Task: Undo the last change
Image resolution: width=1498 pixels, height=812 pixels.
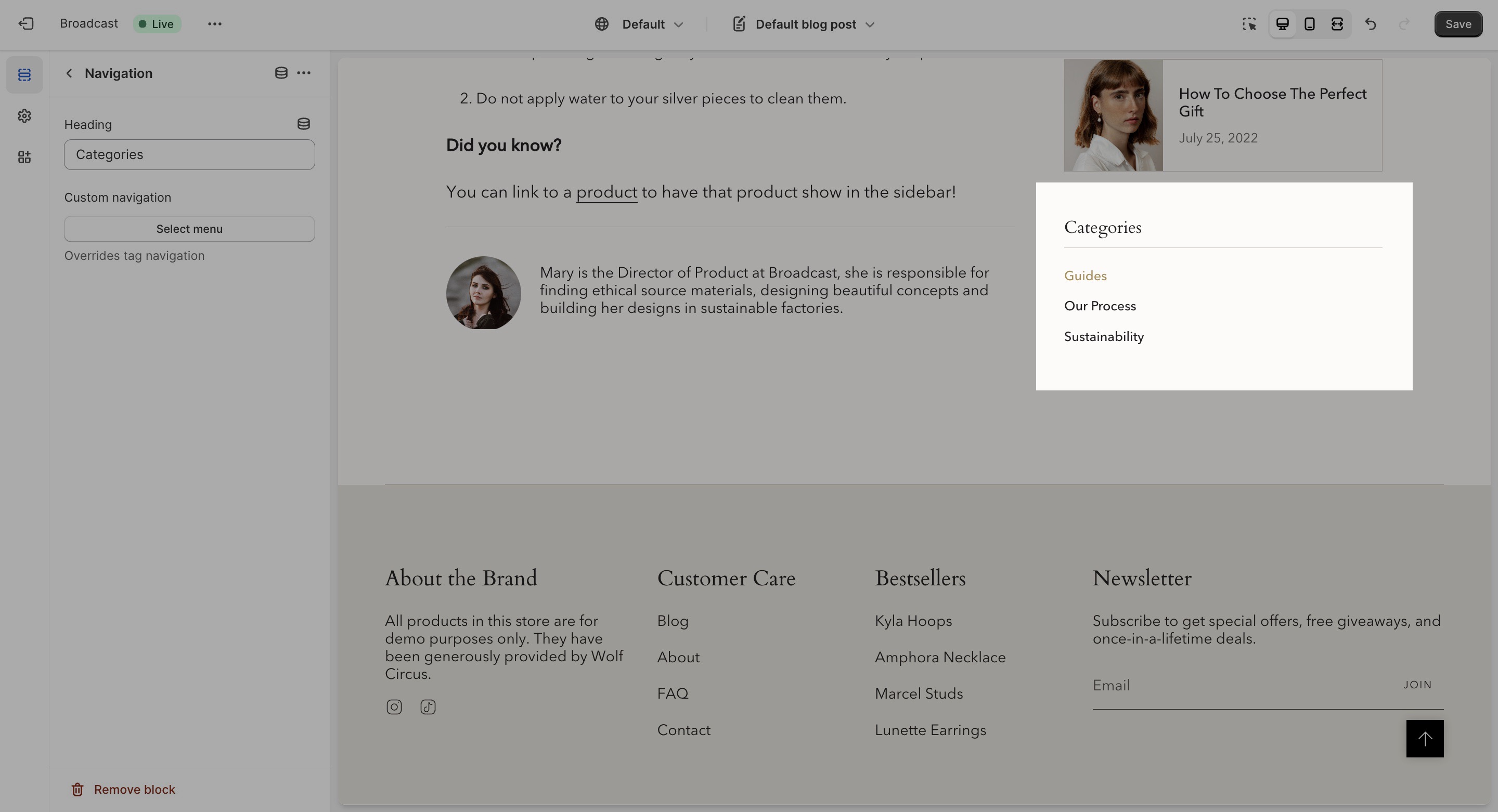Action: (x=1371, y=24)
